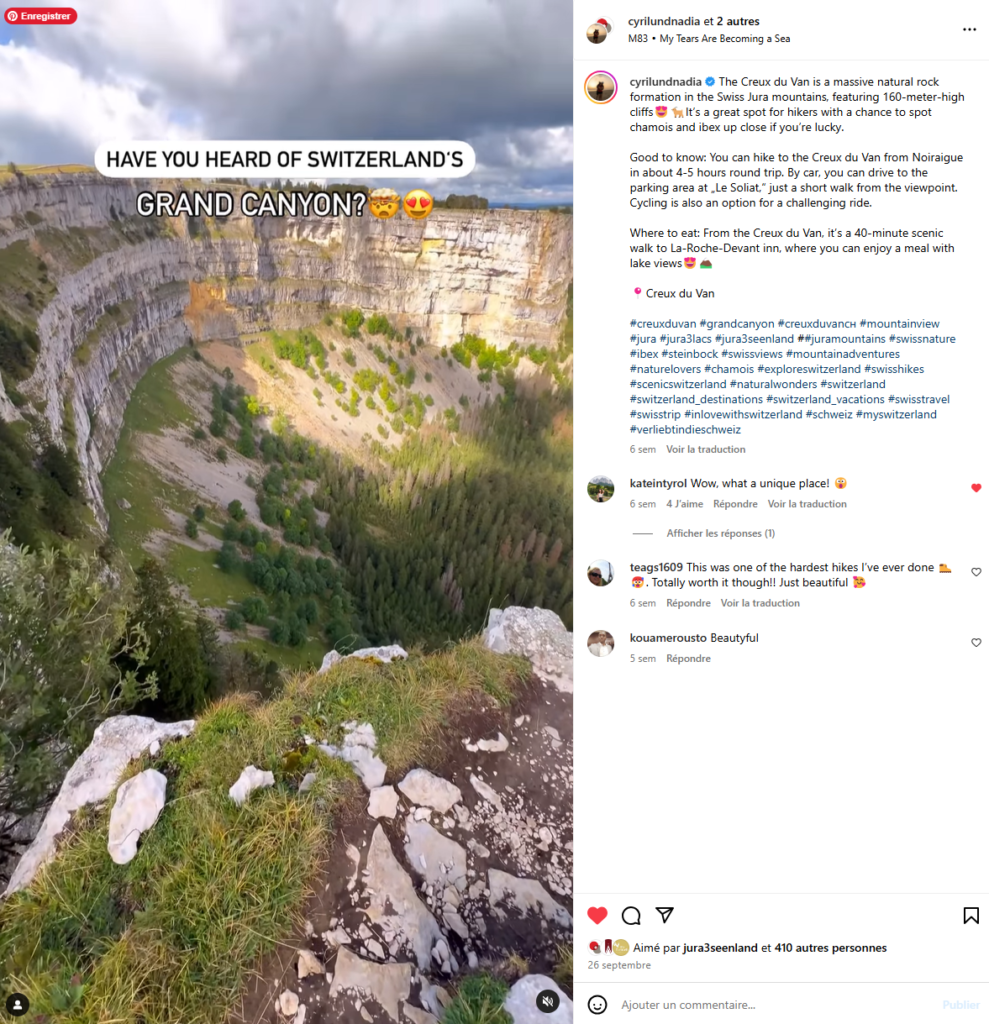989x1024 pixels.
Task: Unmute the video sound icon
Action: click(x=548, y=1000)
